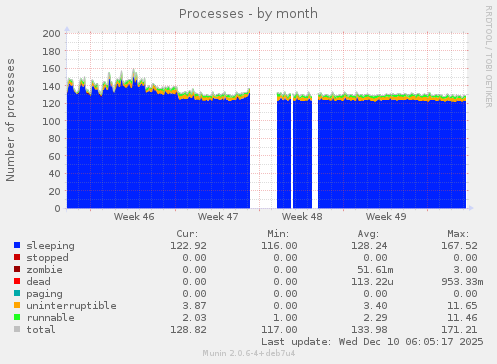Click the zombie legend color swatch
Viewport: 497px width, 364px height.
[17, 269]
